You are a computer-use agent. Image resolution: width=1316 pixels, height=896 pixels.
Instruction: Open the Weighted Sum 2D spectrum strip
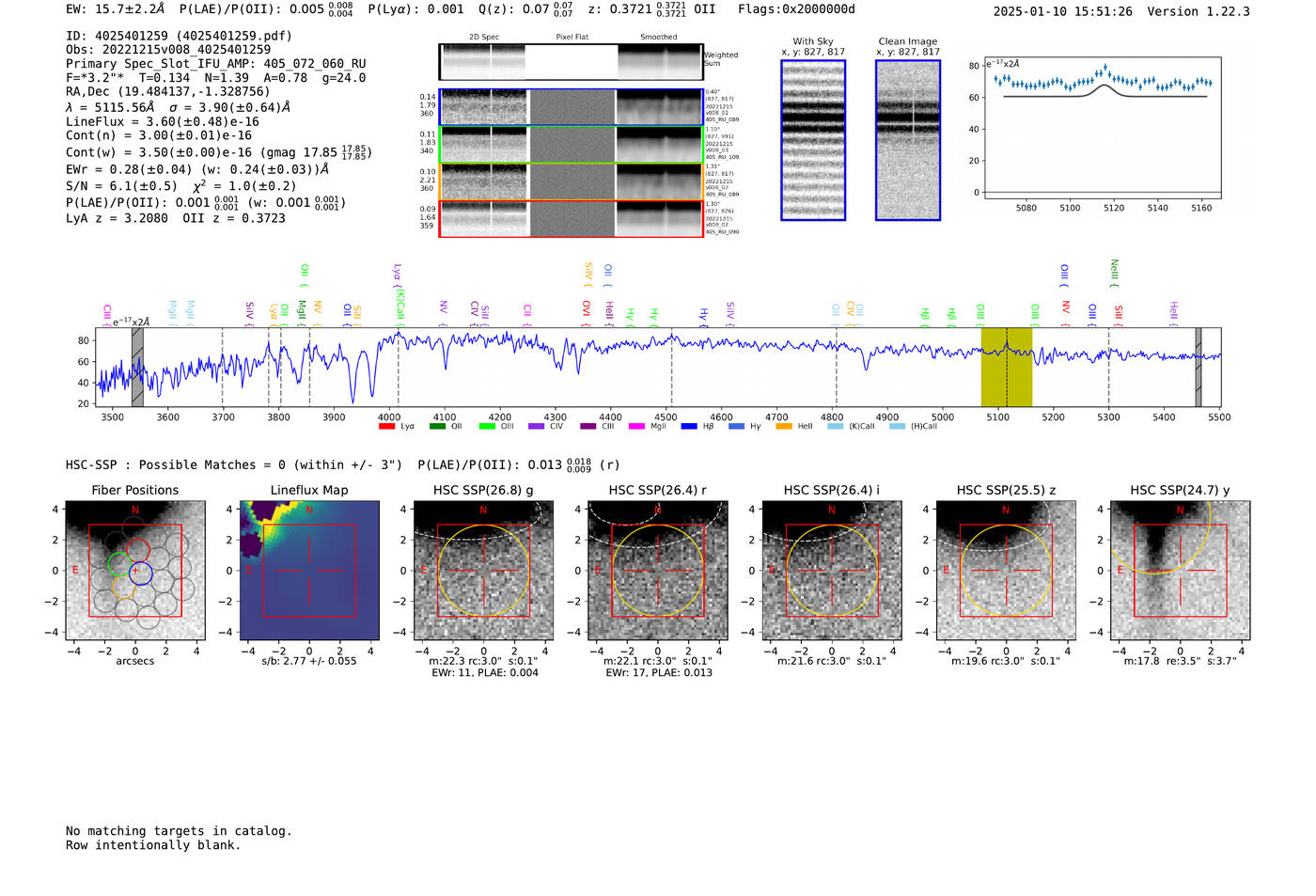point(571,61)
